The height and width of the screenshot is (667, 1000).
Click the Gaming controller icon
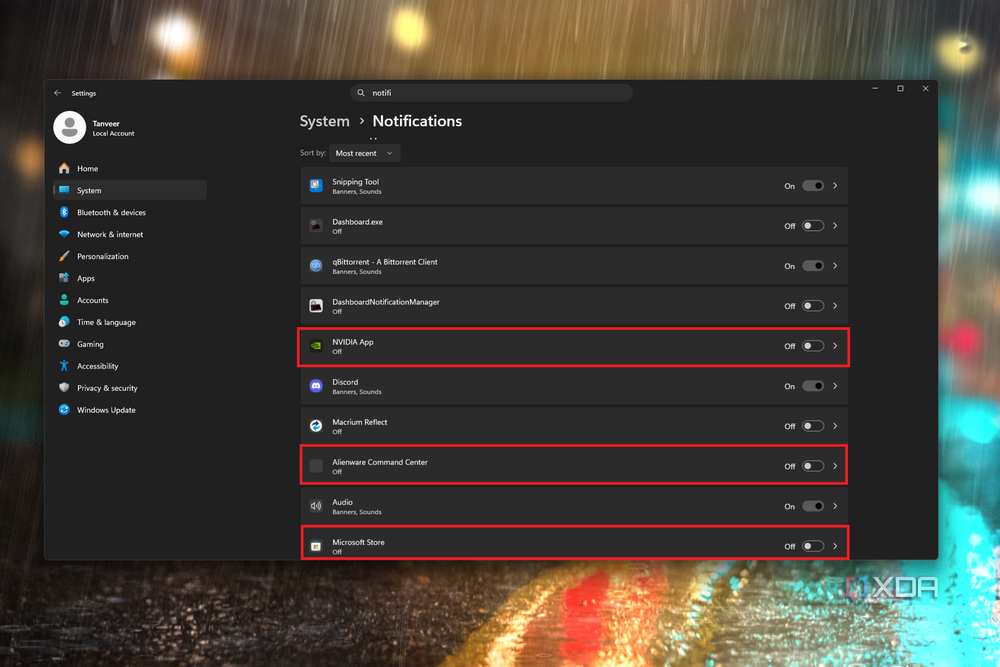pyautogui.click(x=64, y=344)
